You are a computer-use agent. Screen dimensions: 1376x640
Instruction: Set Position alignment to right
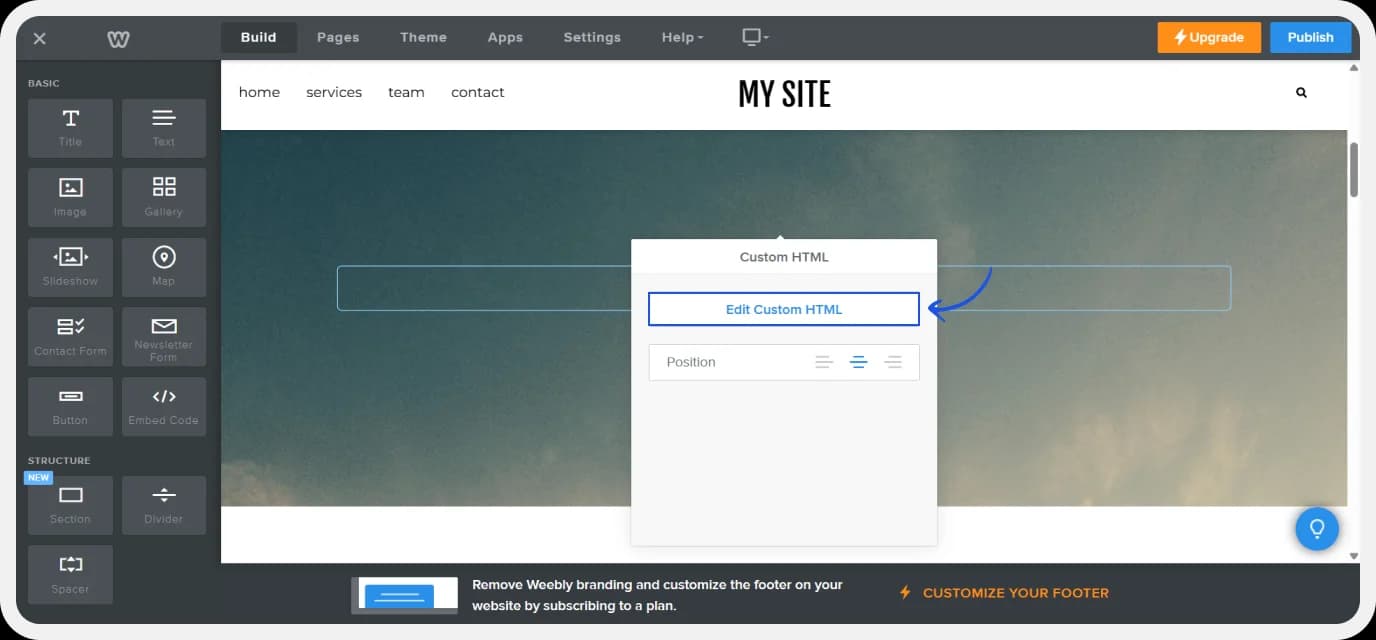[894, 362]
